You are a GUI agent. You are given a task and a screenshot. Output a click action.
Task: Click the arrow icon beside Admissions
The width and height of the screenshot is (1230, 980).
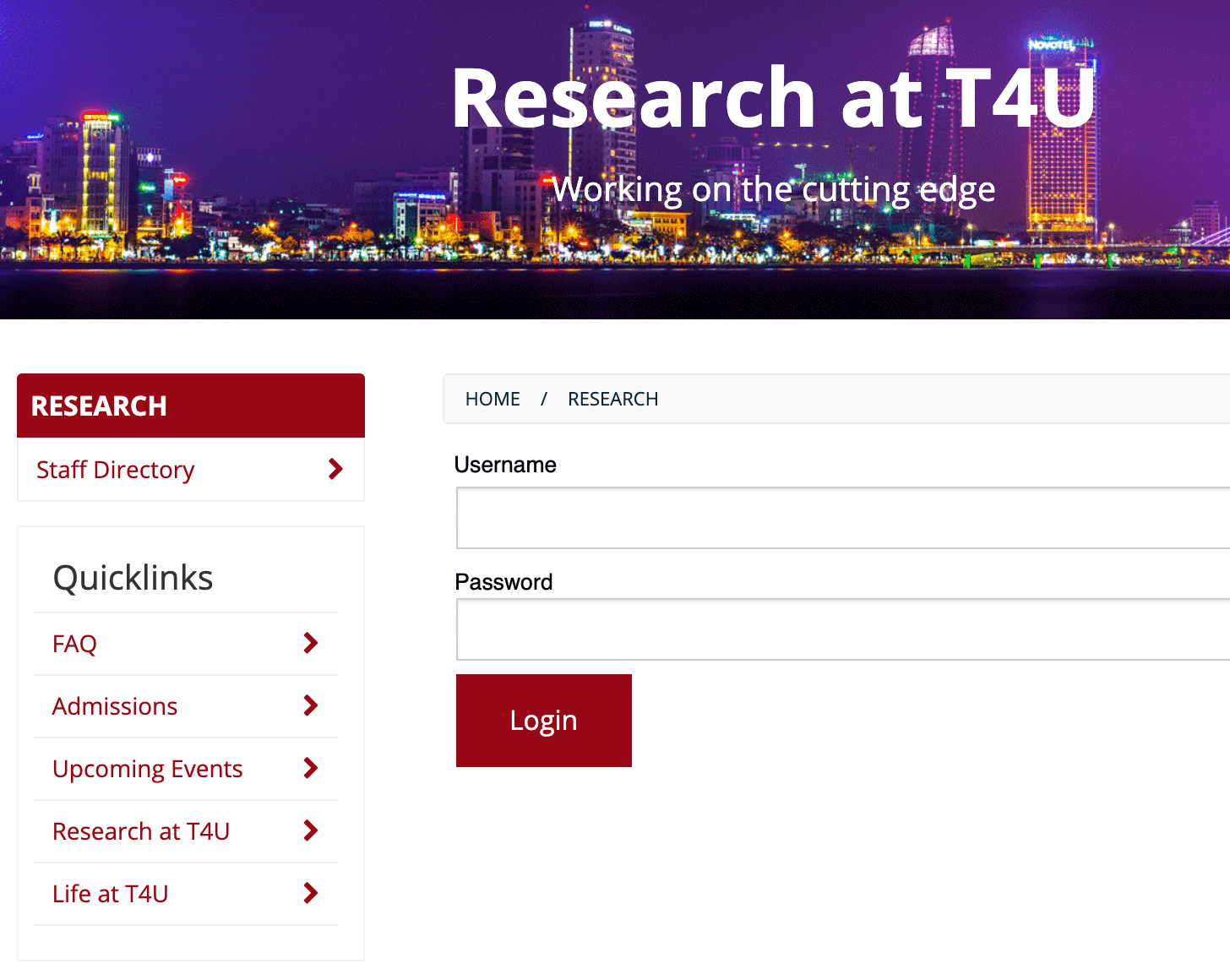[311, 705]
